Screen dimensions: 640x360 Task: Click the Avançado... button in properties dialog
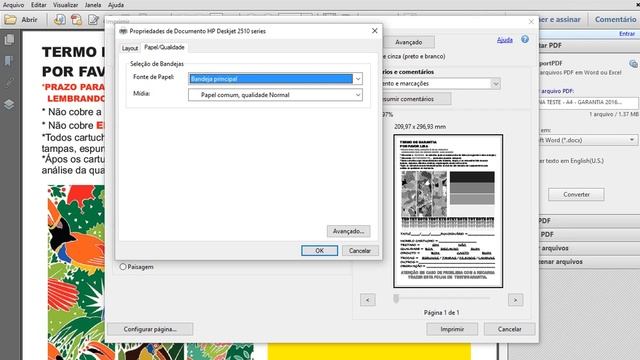point(348,231)
